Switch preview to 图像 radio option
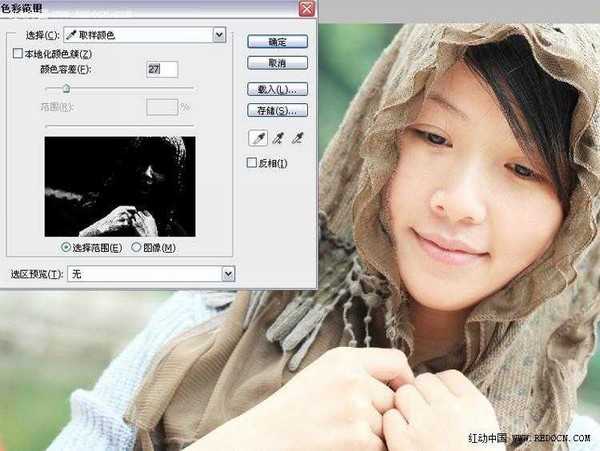The image size is (600, 451). coord(137,247)
